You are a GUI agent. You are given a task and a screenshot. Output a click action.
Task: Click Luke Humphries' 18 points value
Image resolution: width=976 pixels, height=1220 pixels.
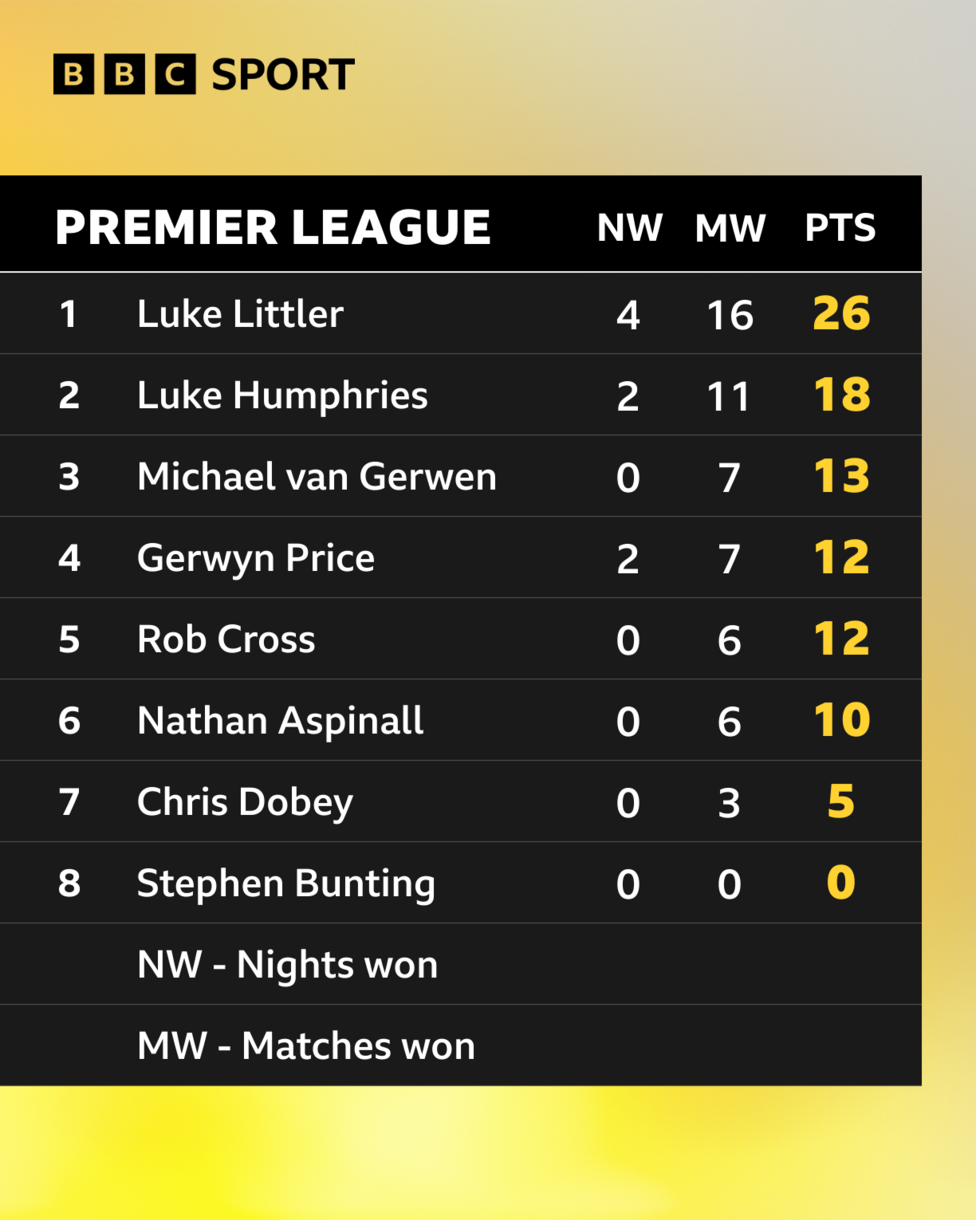coord(841,396)
